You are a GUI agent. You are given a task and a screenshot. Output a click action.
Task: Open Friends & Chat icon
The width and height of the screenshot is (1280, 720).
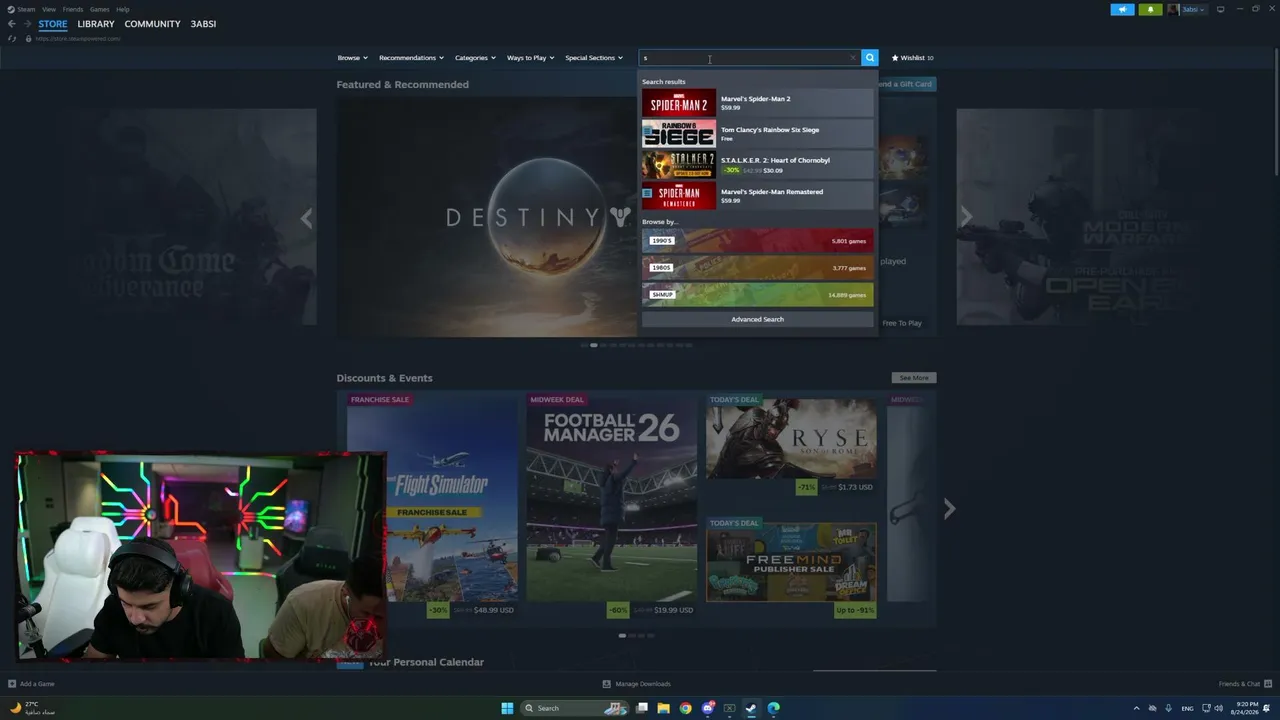click(x=1268, y=684)
